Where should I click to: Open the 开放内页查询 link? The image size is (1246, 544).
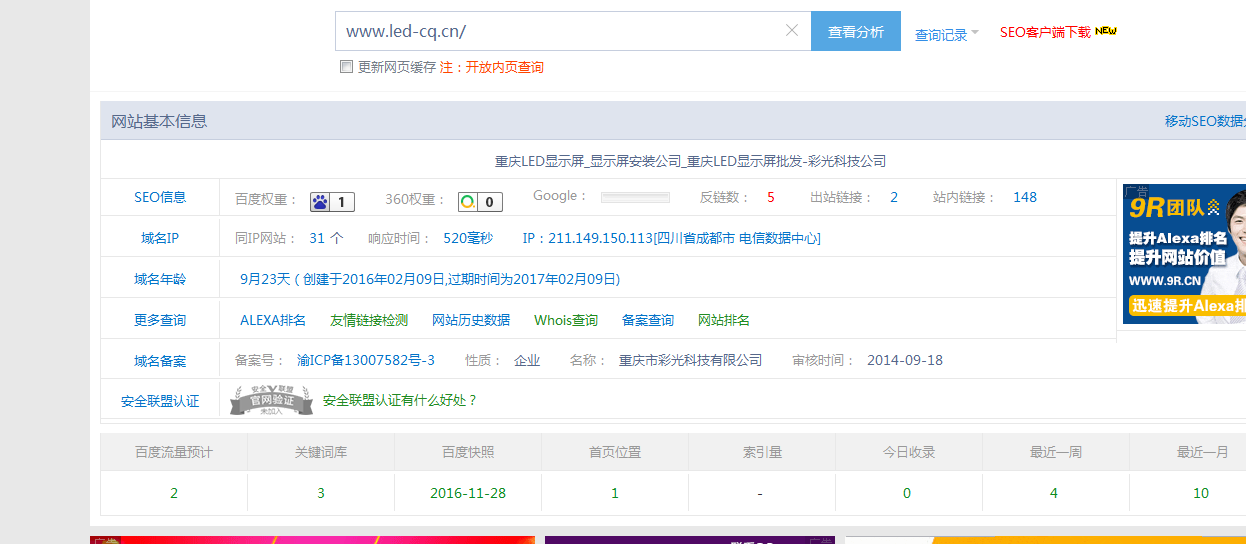pyautogui.click(x=504, y=67)
